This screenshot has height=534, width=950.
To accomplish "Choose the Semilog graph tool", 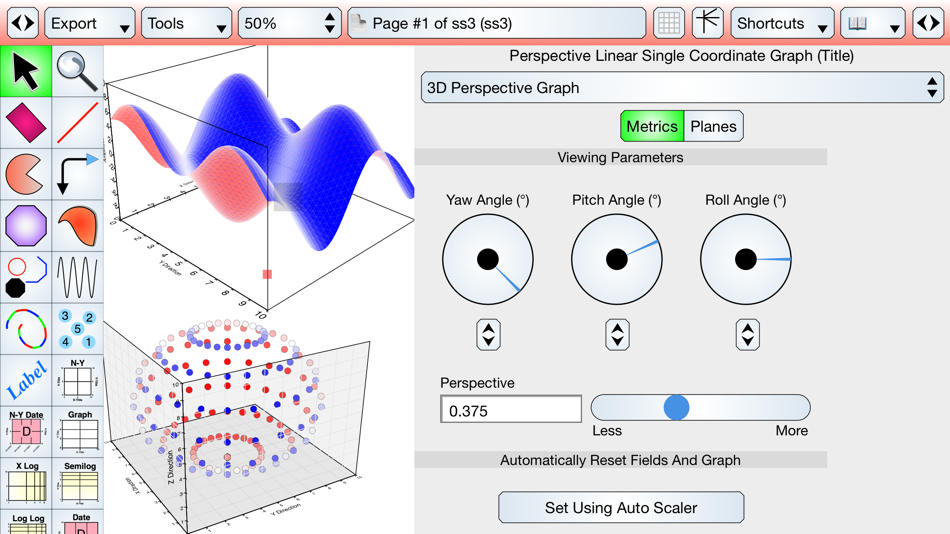I will point(78,484).
